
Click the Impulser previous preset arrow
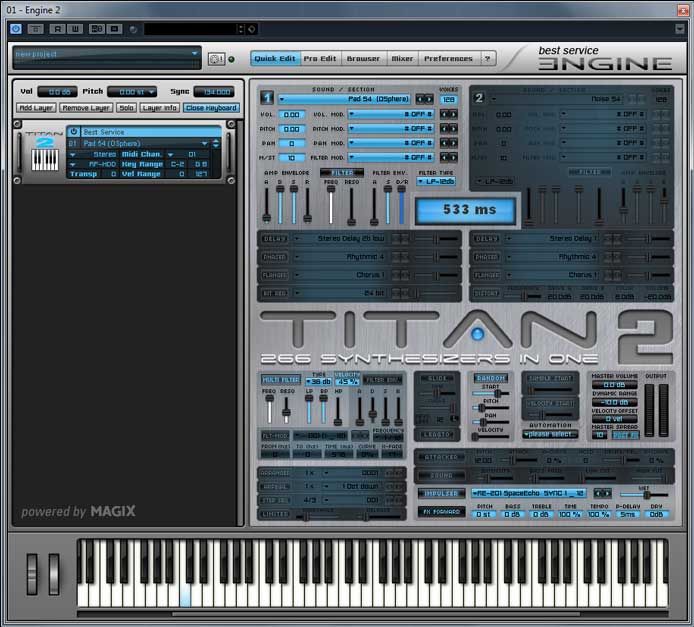tap(597, 493)
